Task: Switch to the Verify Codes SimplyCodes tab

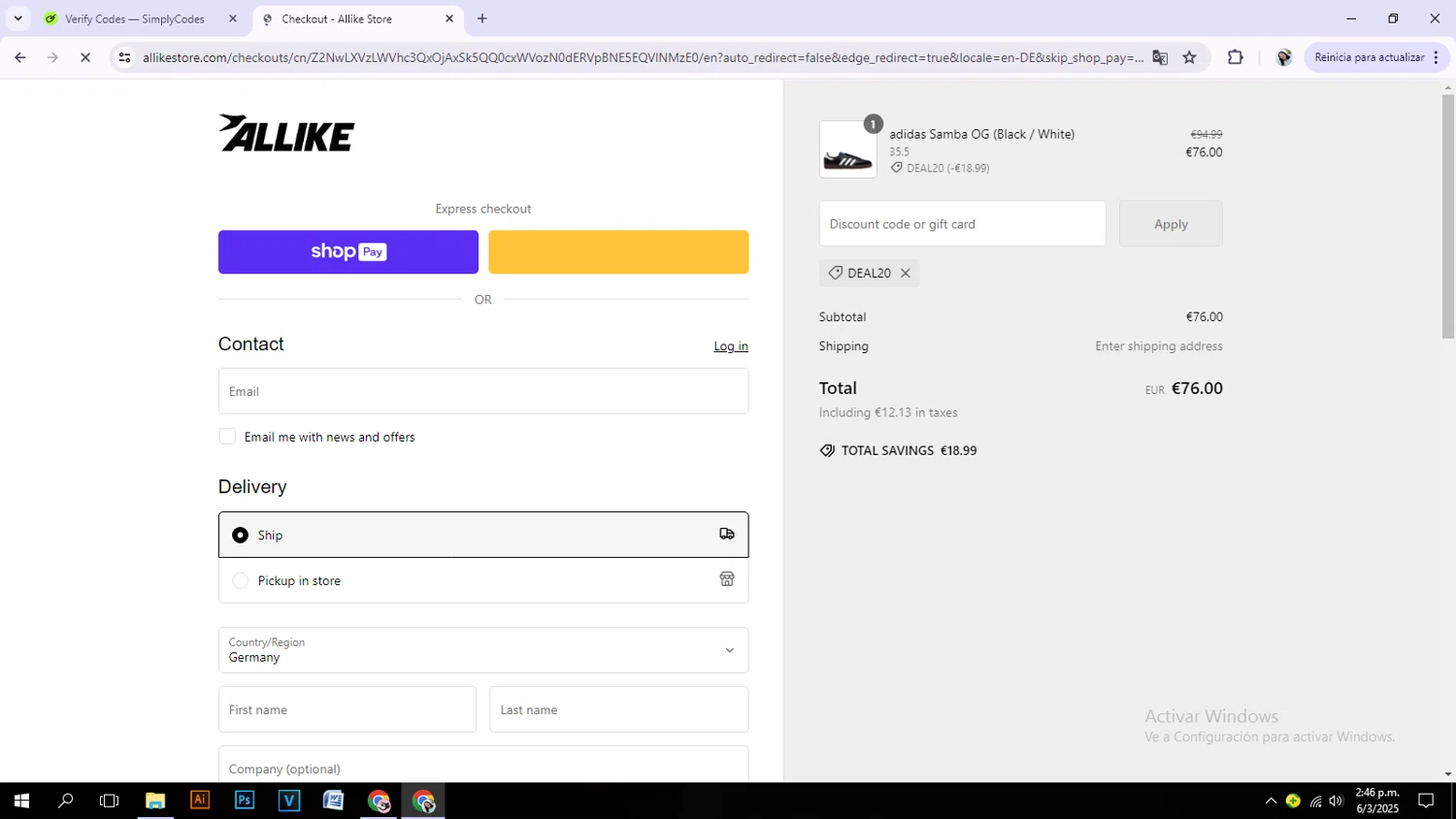Action: 134,18
